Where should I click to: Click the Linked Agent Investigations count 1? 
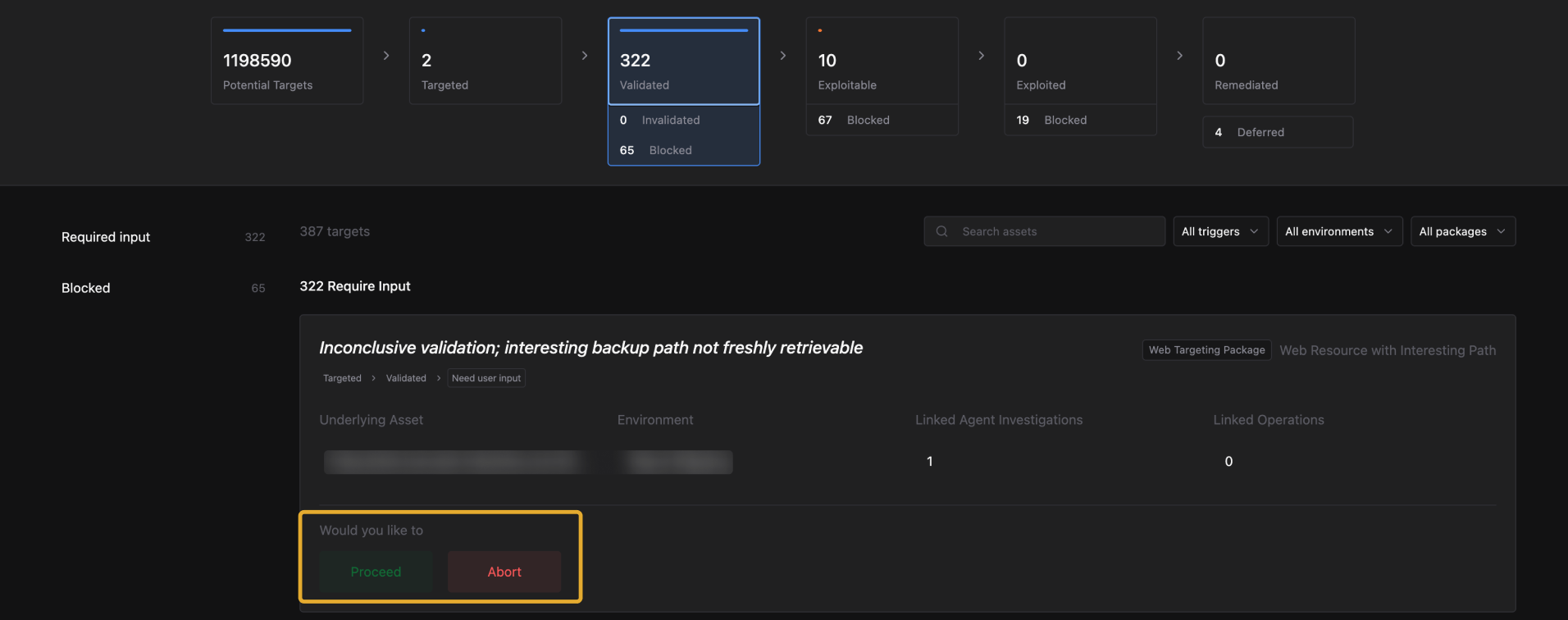[929, 462]
